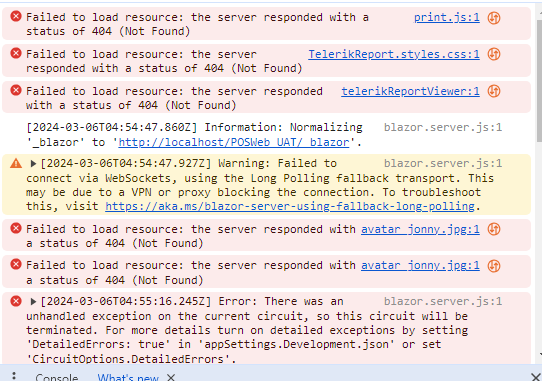This screenshot has width=542, height=381.
Task: Switch to the What's new tab
Action: click(128, 377)
